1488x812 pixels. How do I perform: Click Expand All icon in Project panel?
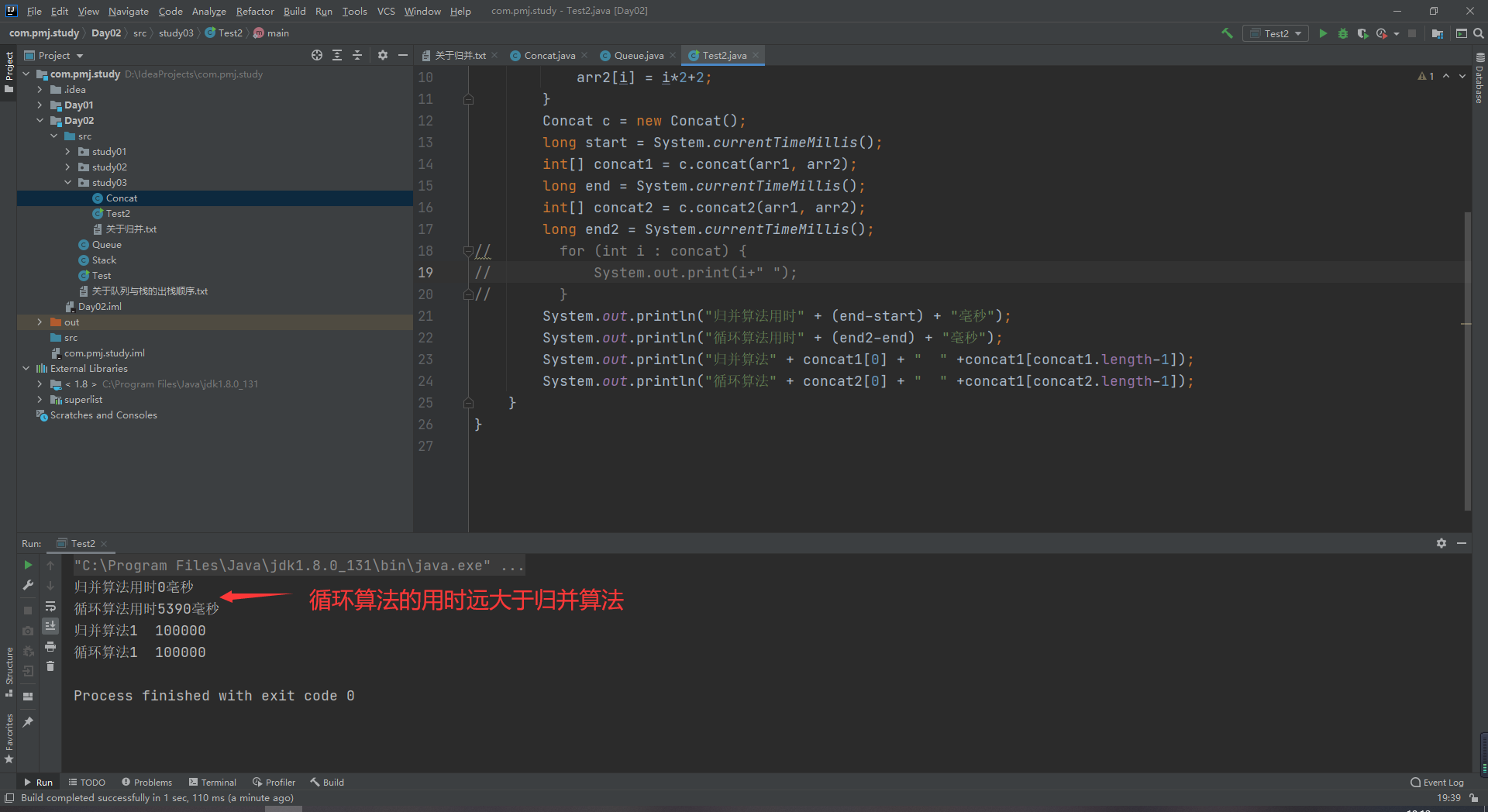(x=337, y=55)
